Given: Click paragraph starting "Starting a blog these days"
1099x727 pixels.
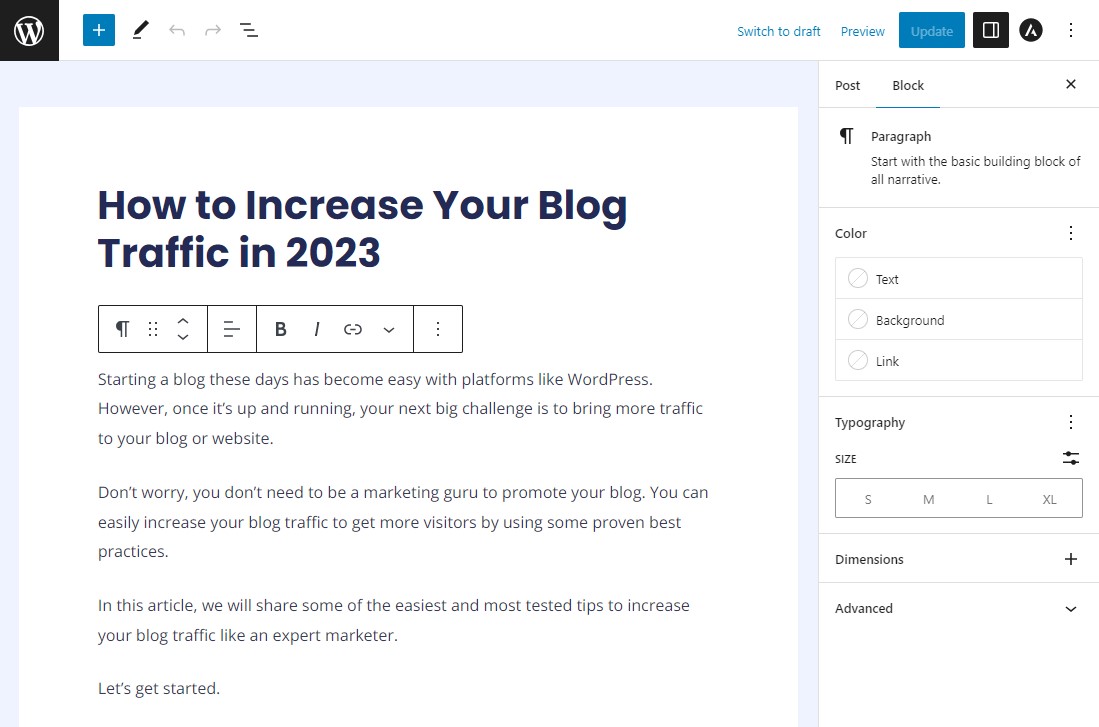Looking at the screenshot, I should (x=400, y=409).
